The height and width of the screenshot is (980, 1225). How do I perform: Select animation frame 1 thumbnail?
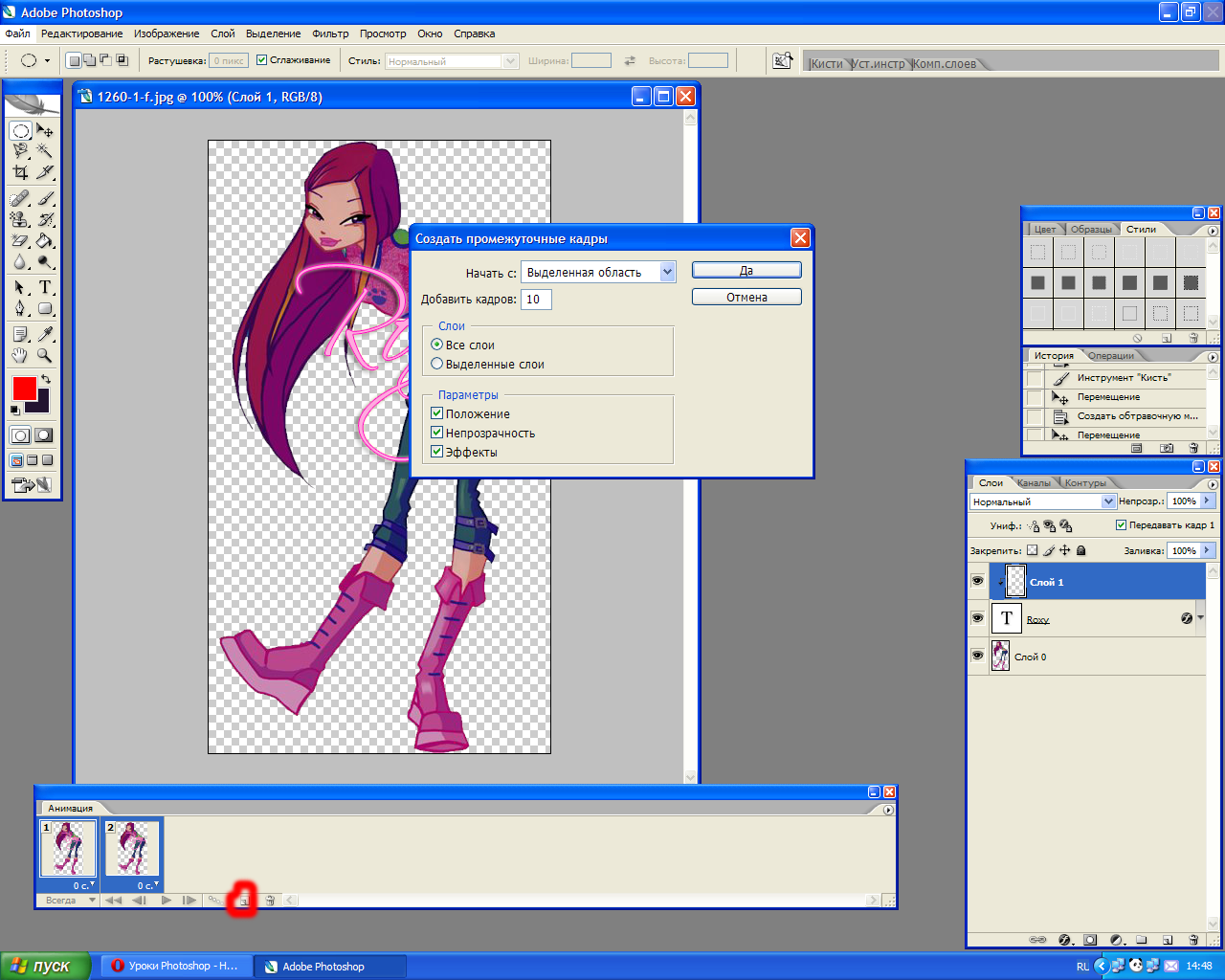tap(68, 848)
